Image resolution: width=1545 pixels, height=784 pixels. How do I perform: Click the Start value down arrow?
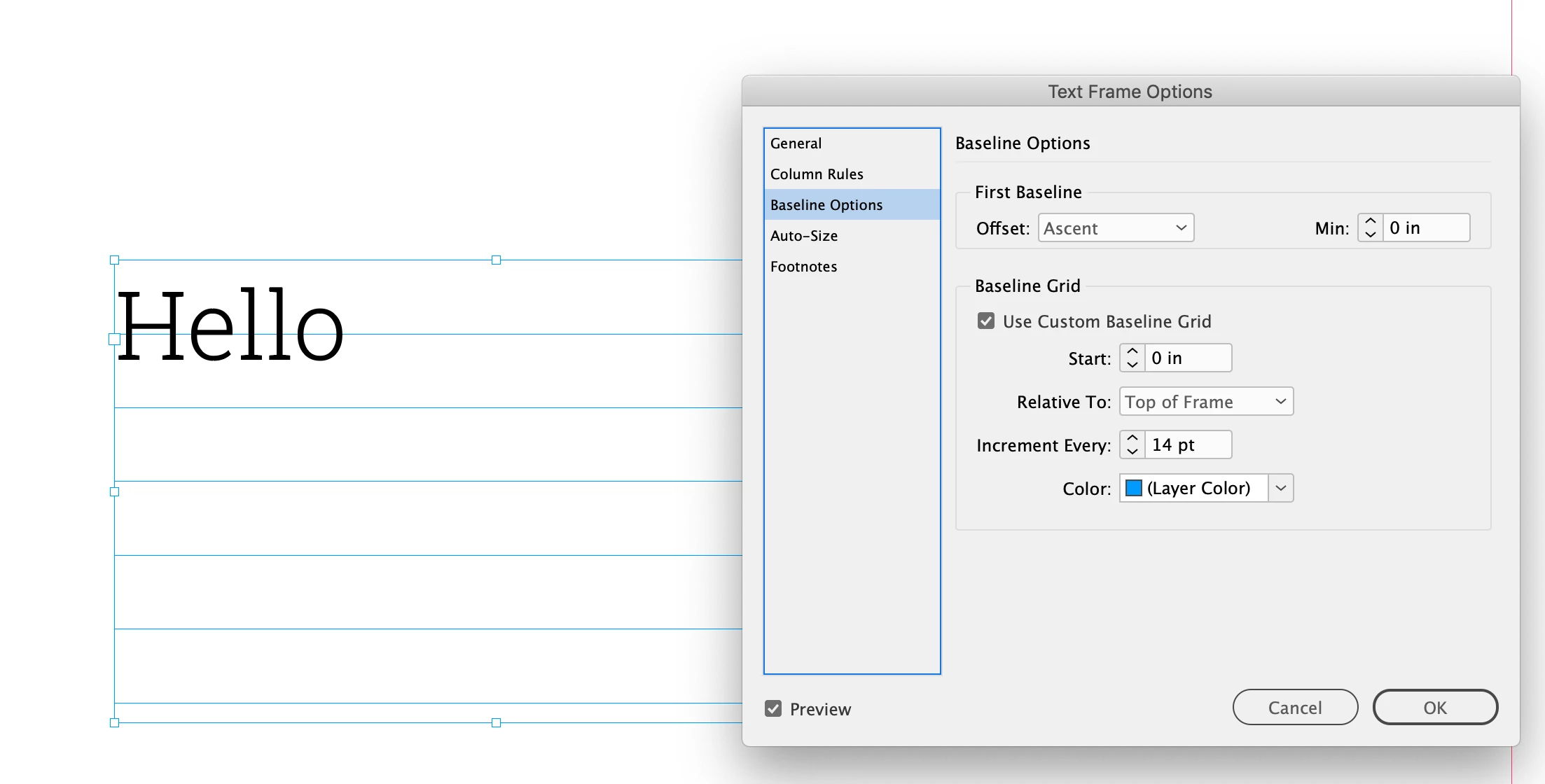(1132, 365)
